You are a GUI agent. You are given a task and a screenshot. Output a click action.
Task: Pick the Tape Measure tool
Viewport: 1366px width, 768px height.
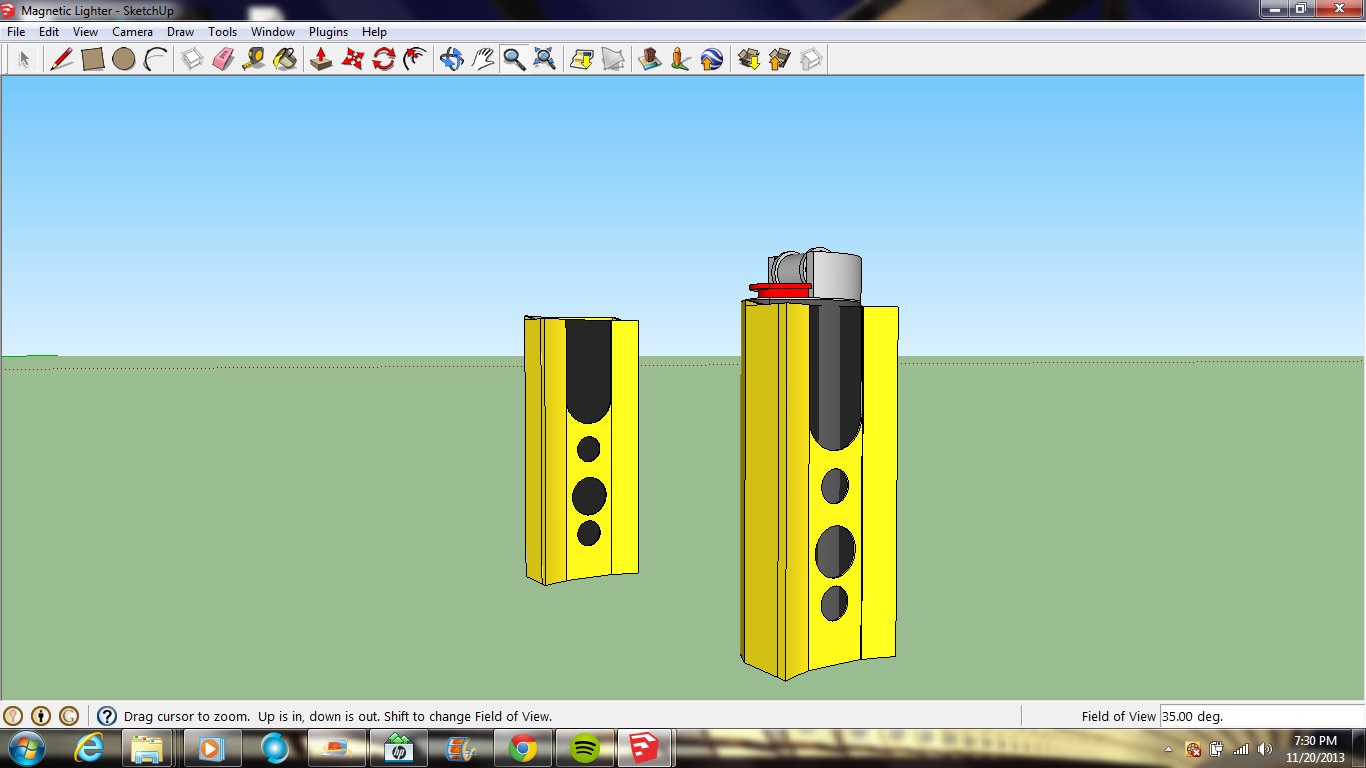tap(254, 59)
